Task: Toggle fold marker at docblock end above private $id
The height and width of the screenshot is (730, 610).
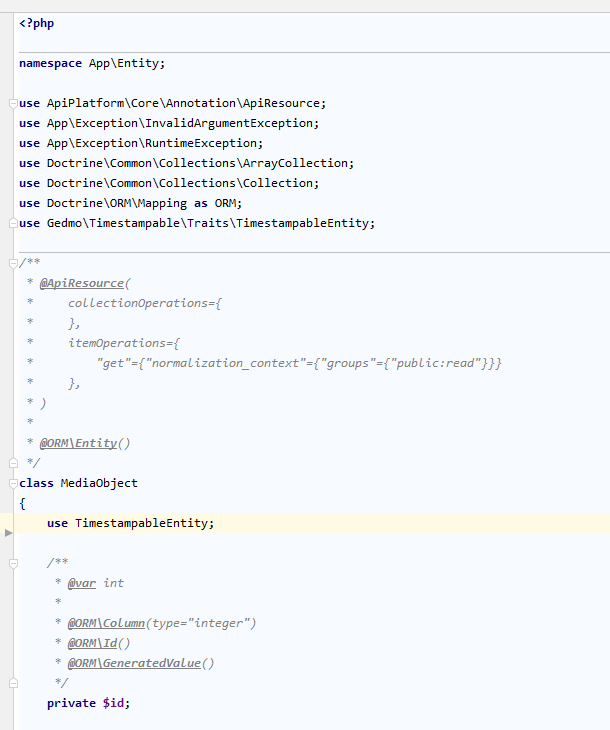Action: (x=13, y=683)
